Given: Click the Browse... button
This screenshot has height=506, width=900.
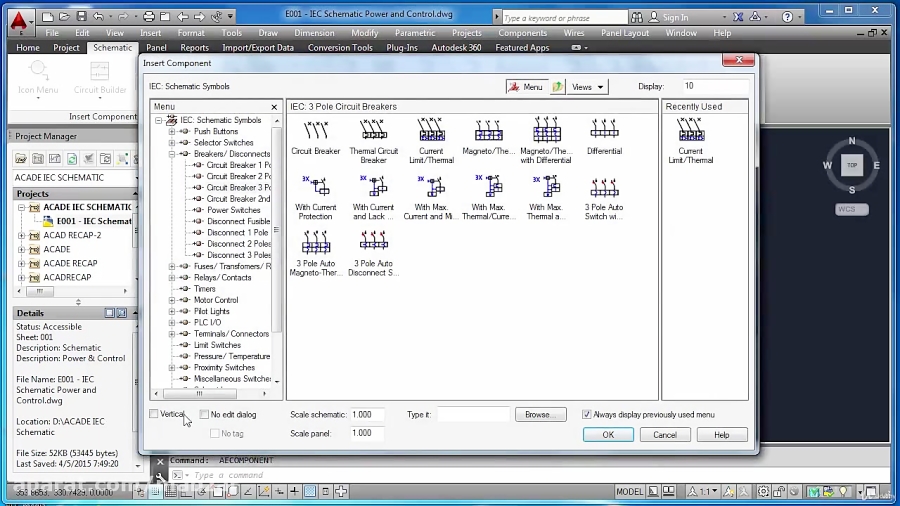Looking at the screenshot, I should coord(540,414).
